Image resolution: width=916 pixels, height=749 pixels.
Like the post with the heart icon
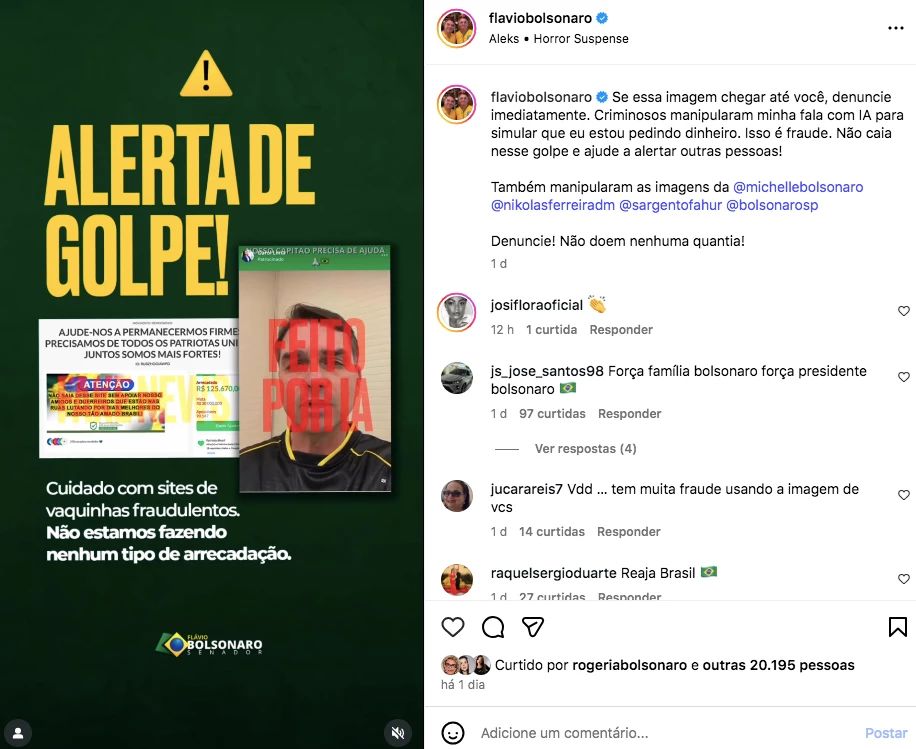453,627
